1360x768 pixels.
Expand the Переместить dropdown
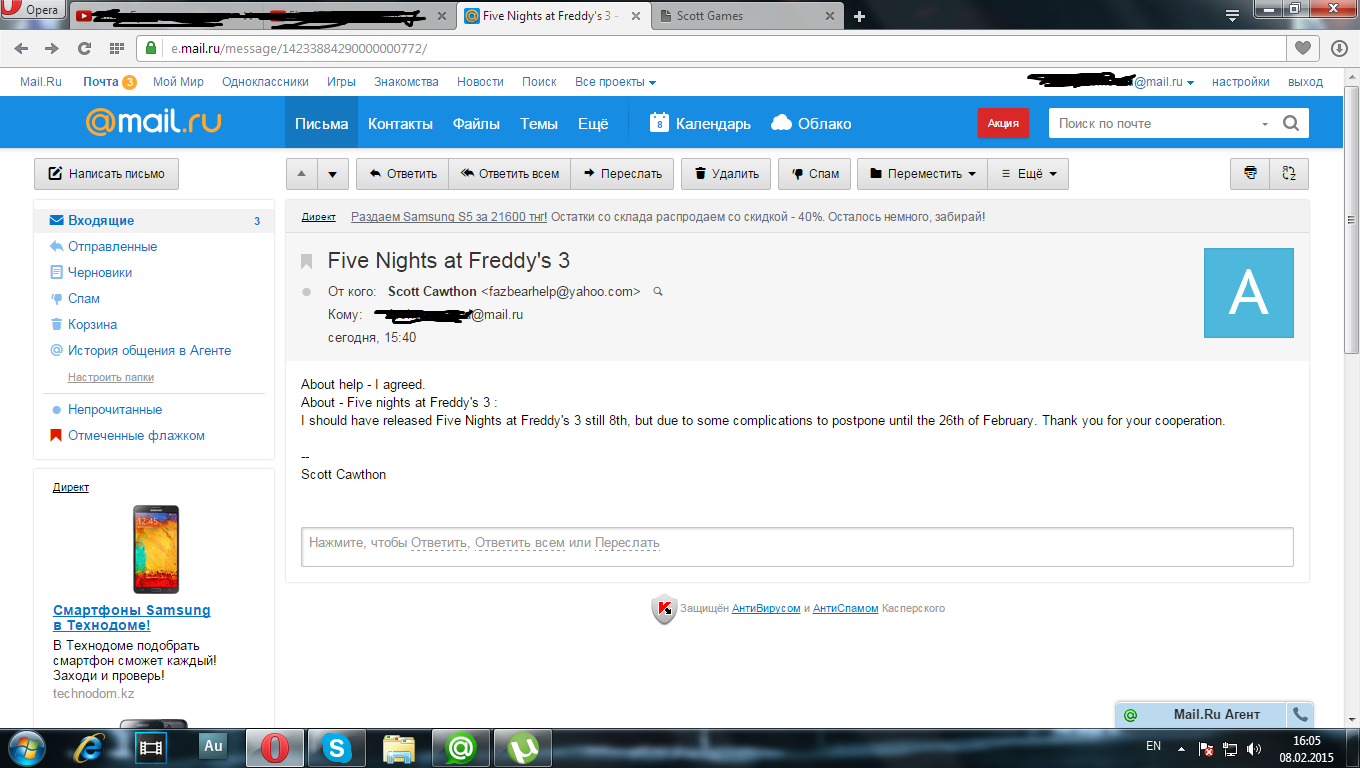[x=922, y=174]
